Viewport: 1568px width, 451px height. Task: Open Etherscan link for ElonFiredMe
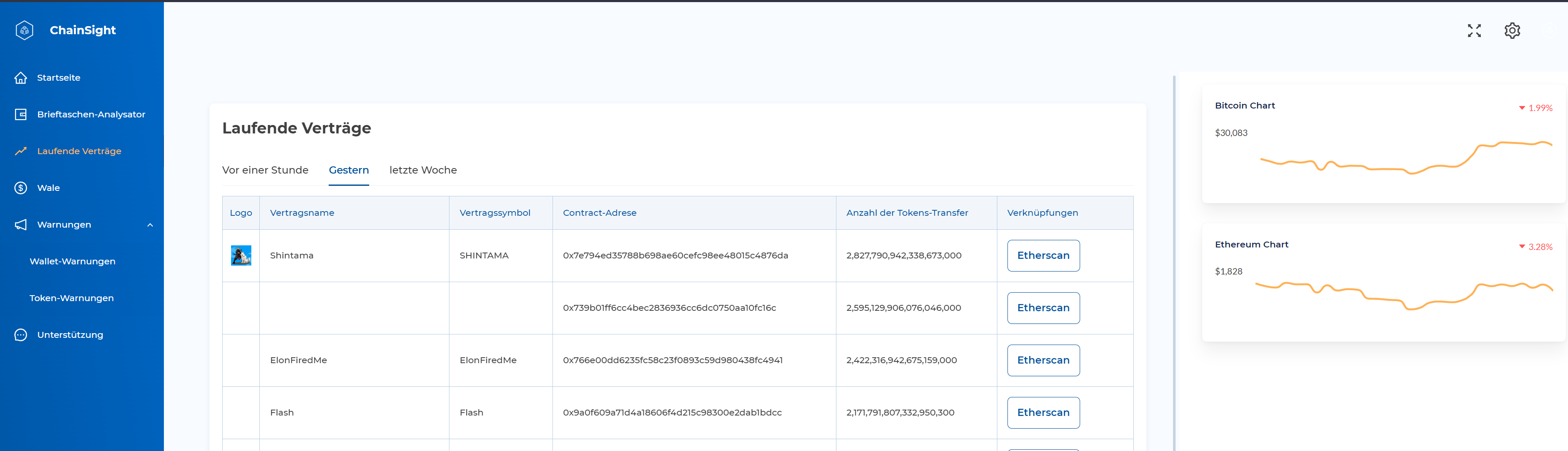(x=1043, y=360)
